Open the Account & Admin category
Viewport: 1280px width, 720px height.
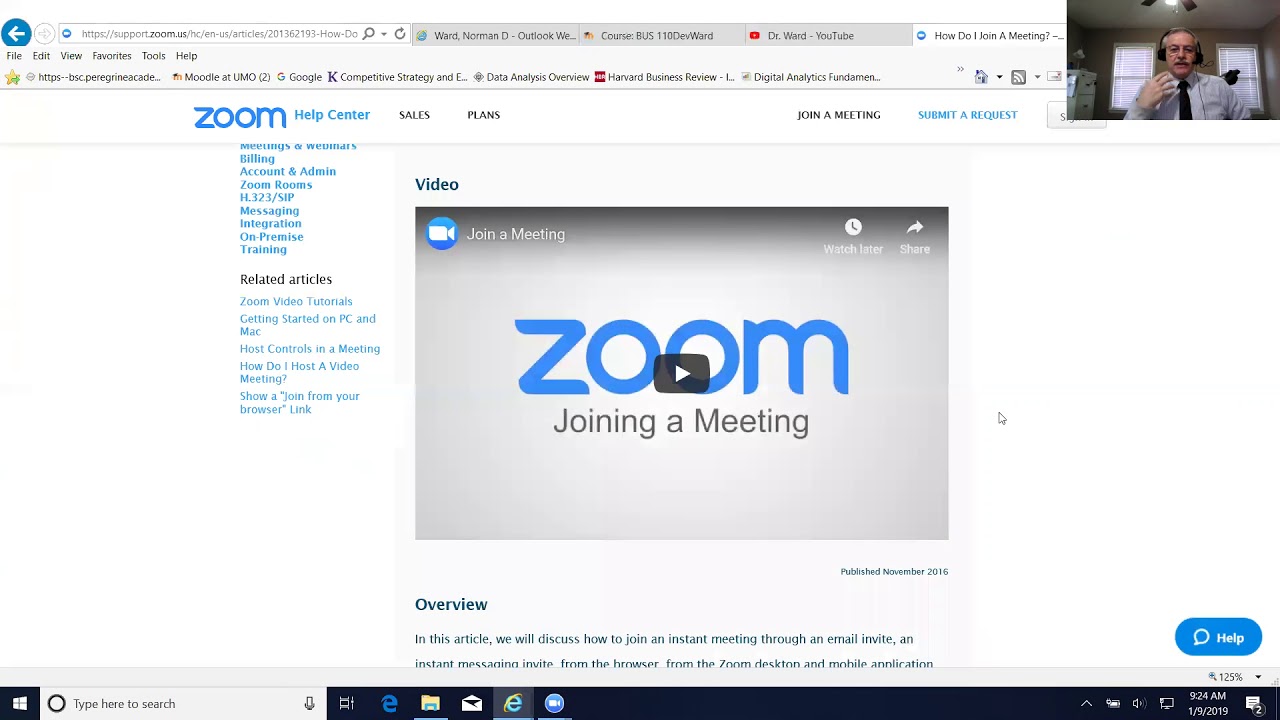point(288,171)
